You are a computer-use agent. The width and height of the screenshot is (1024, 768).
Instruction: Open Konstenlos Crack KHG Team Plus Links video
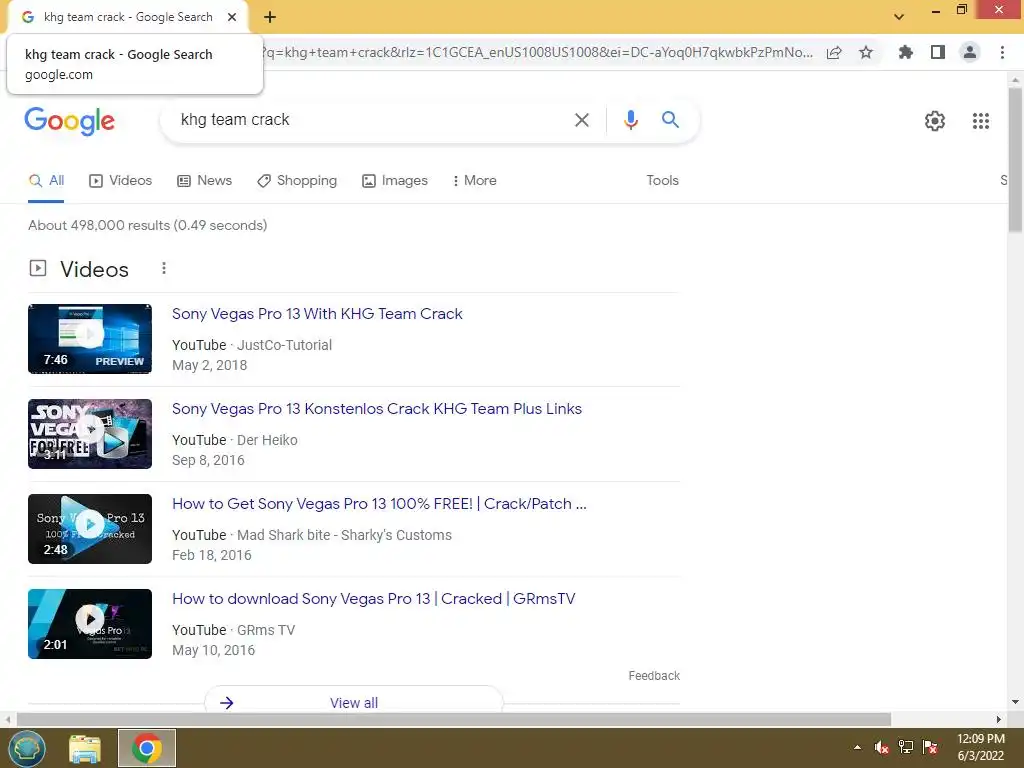(377, 409)
